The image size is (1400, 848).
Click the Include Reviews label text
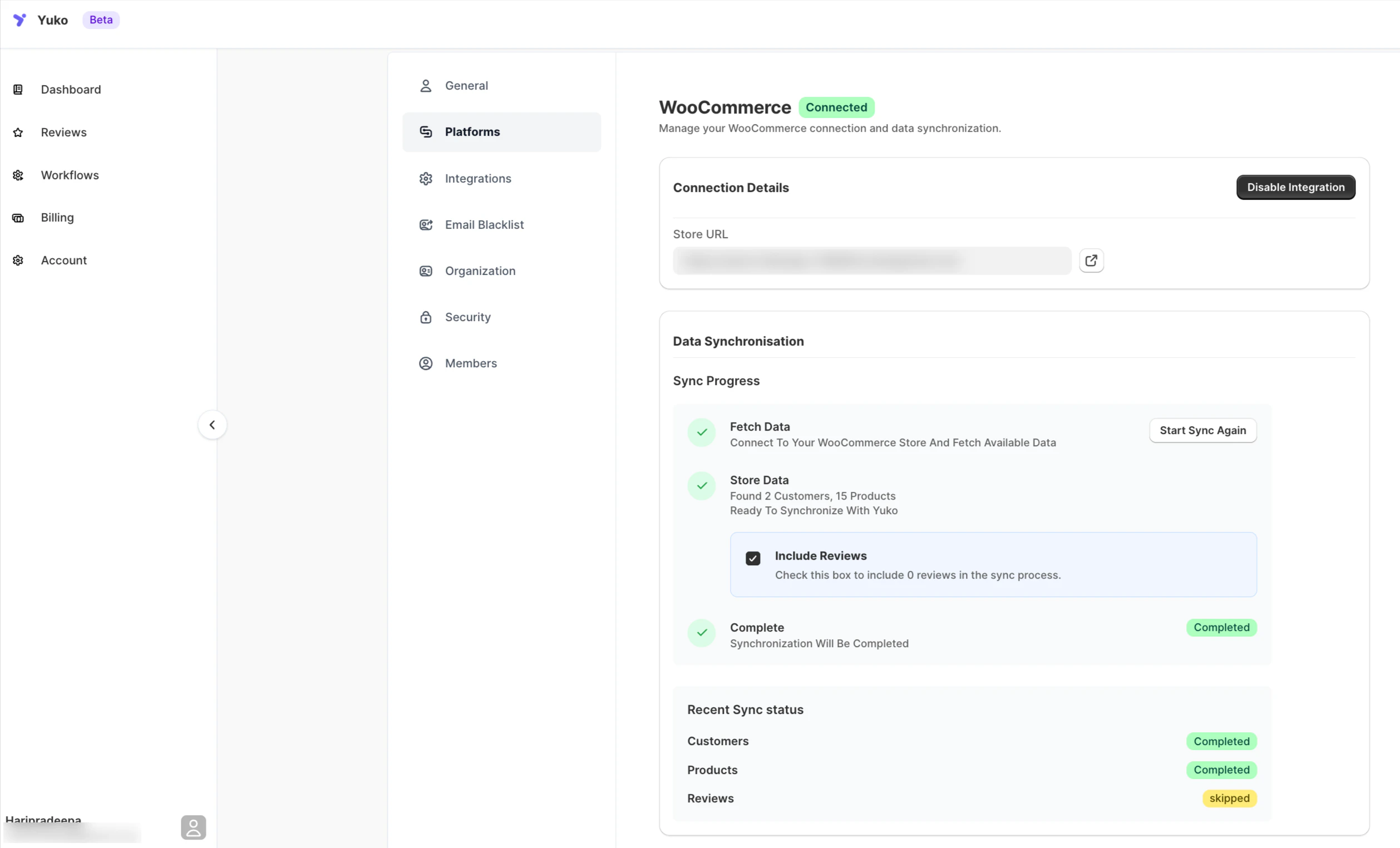(x=820, y=556)
